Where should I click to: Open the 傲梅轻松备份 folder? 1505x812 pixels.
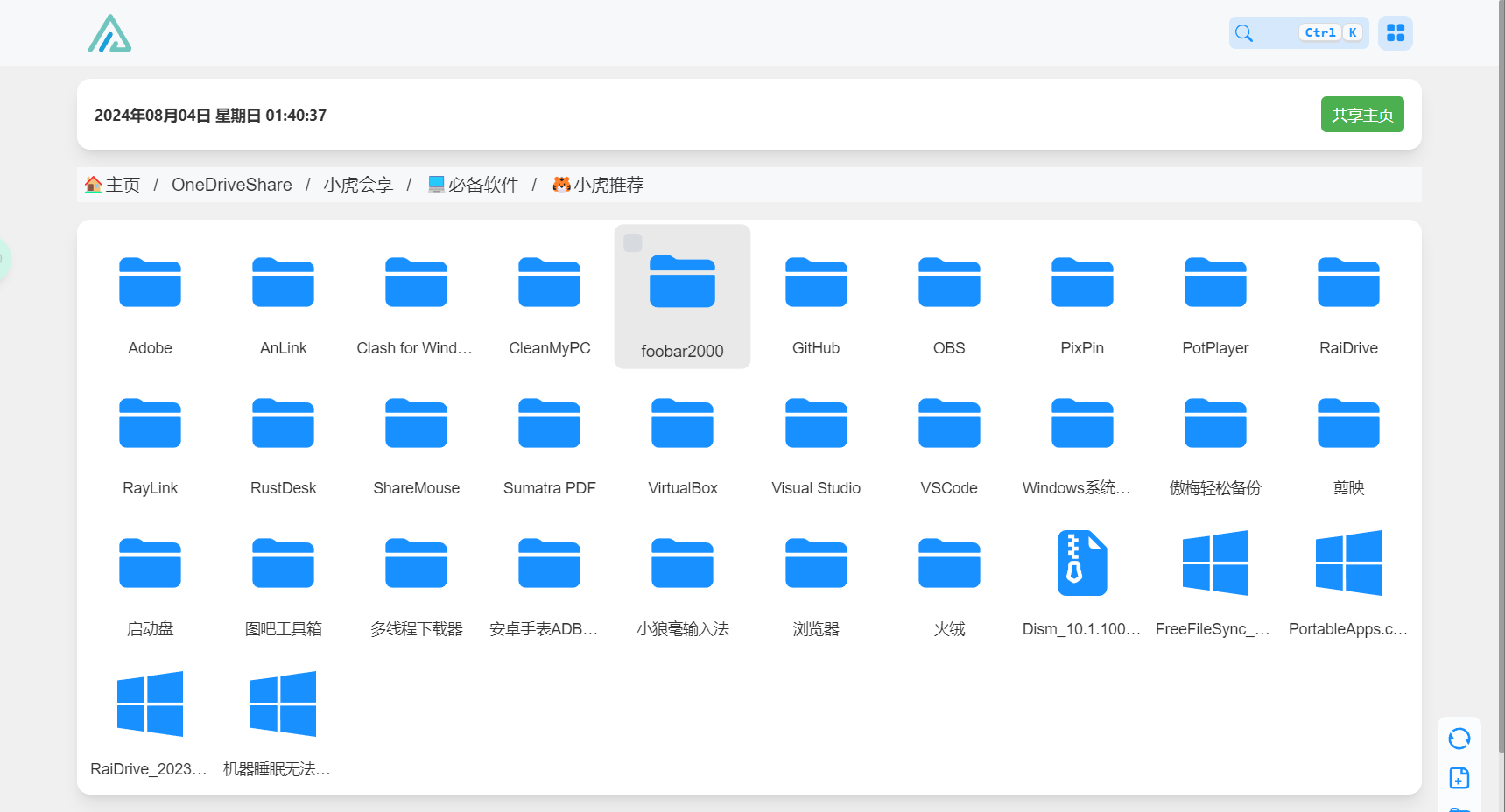click(1215, 437)
